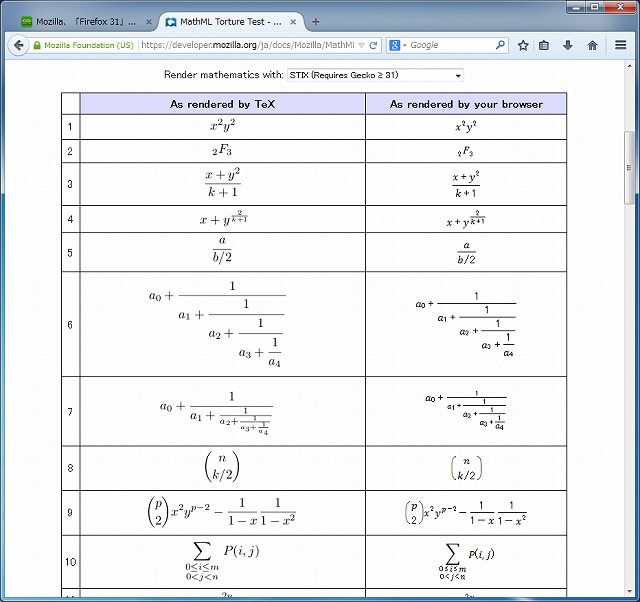640x602 pixels.
Task: Click row number 1 cell
Action: click(71, 127)
